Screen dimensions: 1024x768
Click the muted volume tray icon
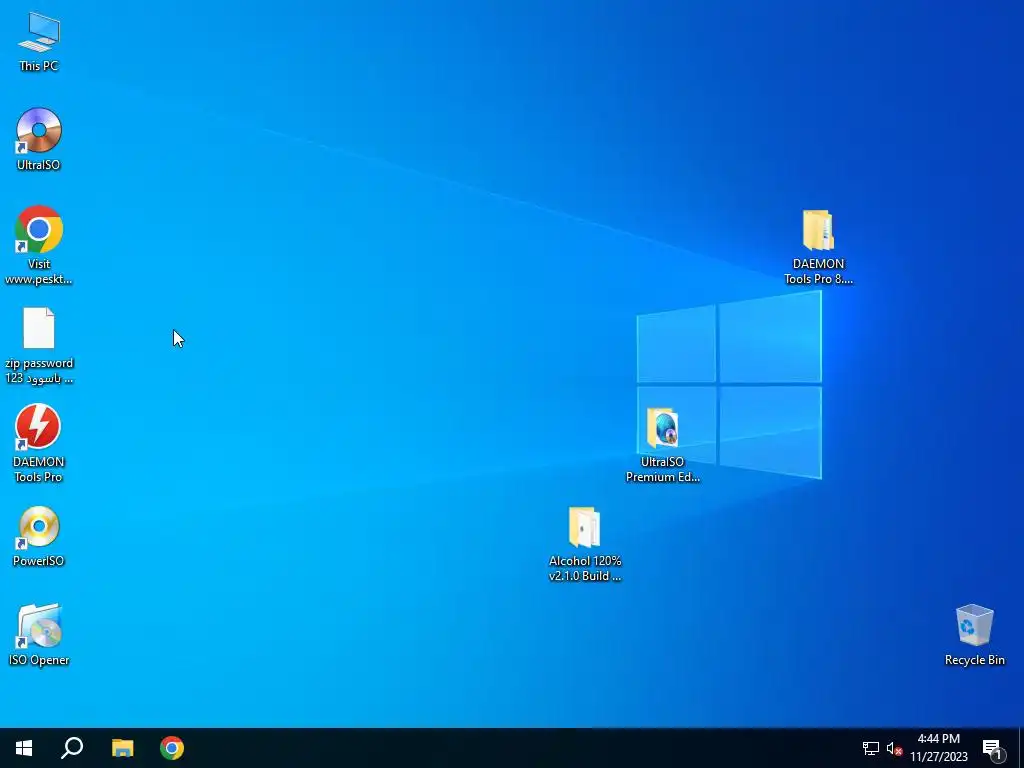(x=894, y=748)
